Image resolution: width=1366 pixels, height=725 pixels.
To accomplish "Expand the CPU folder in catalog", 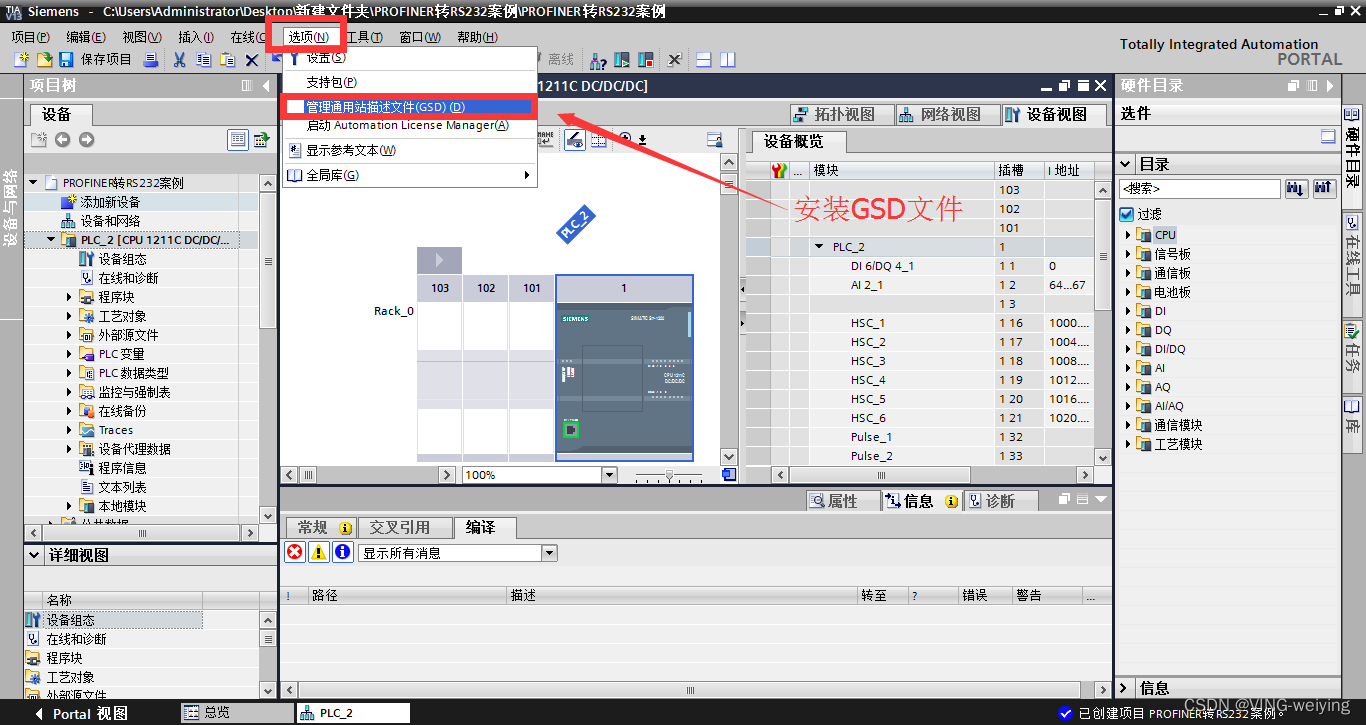I will click(1128, 235).
